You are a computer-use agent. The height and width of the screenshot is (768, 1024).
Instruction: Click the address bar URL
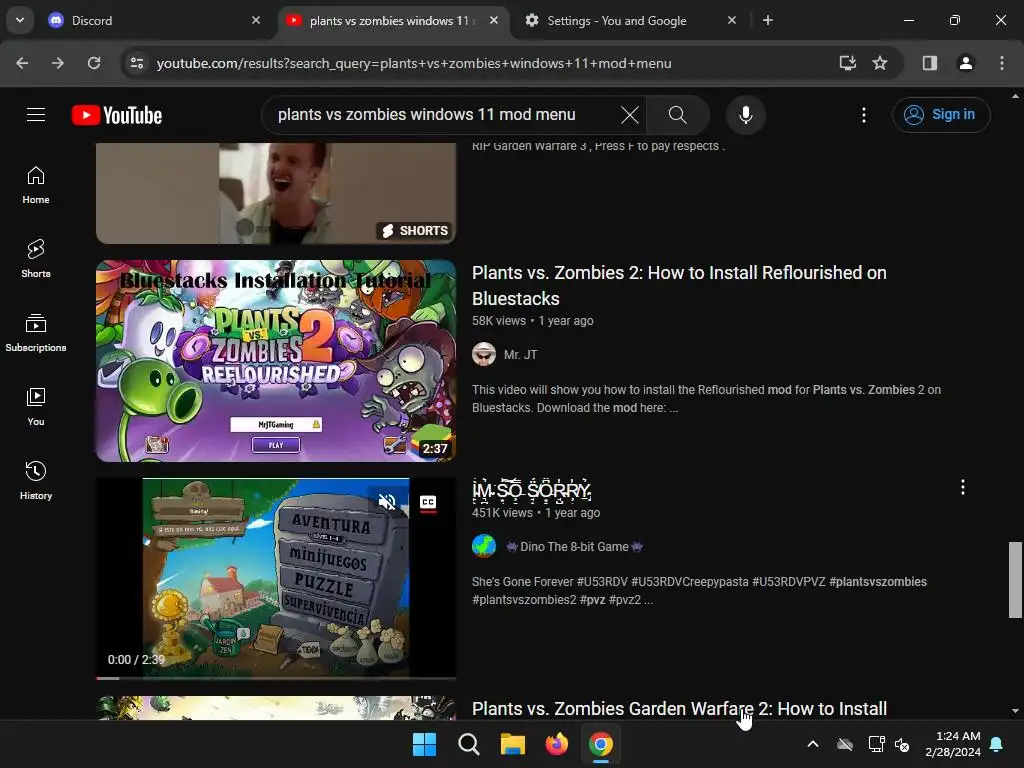click(x=414, y=63)
